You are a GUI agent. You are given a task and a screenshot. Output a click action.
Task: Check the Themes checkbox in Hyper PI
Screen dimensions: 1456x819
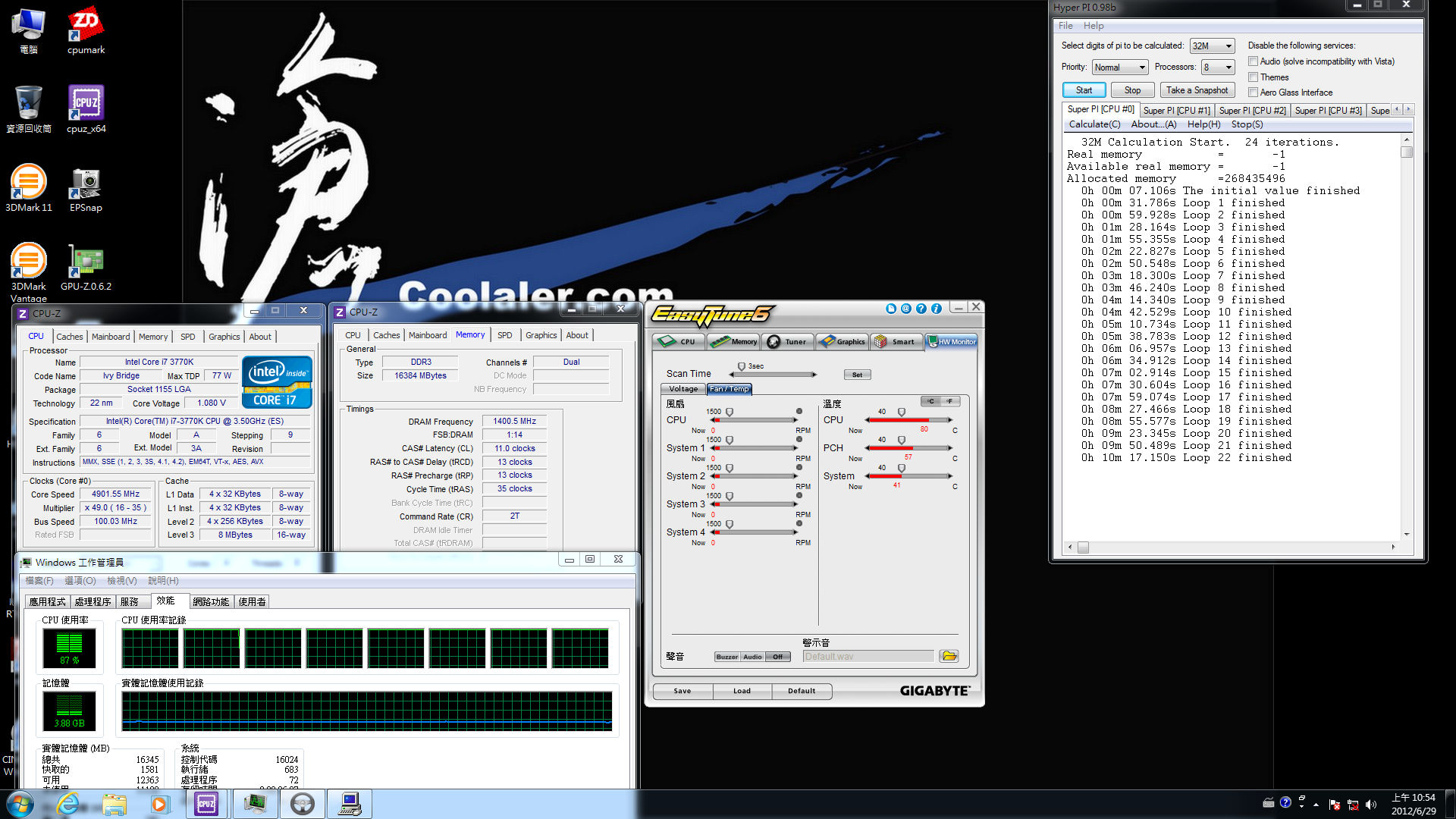point(1254,77)
